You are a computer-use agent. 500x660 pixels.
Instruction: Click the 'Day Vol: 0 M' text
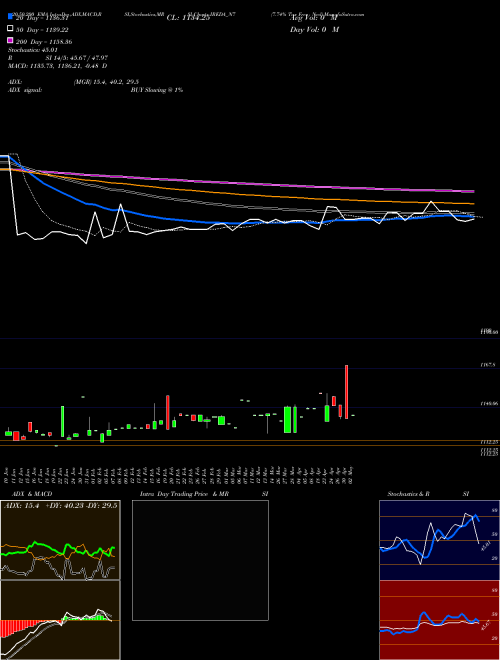click(x=314, y=30)
